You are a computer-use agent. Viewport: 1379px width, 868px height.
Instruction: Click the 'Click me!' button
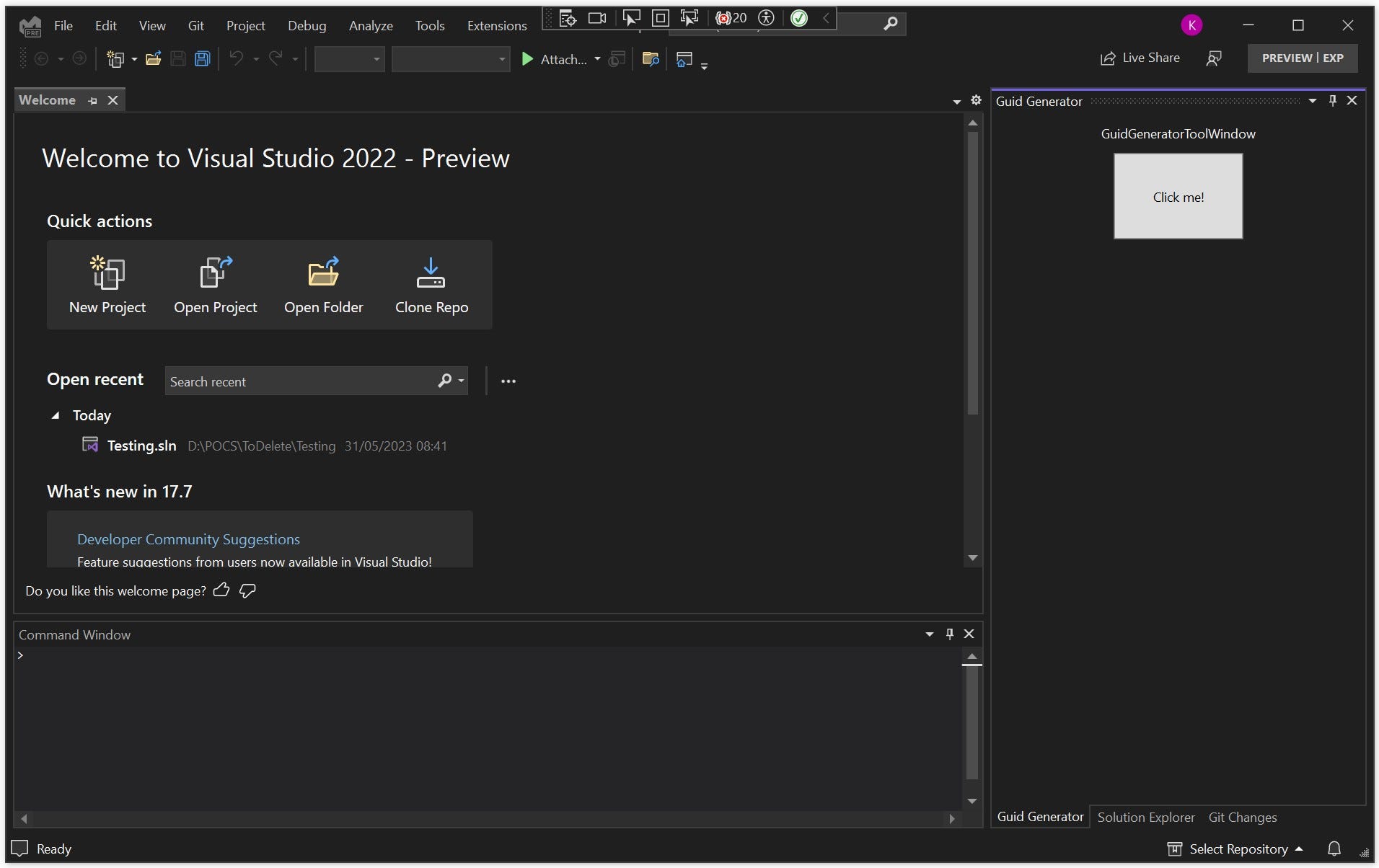[1178, 196]
